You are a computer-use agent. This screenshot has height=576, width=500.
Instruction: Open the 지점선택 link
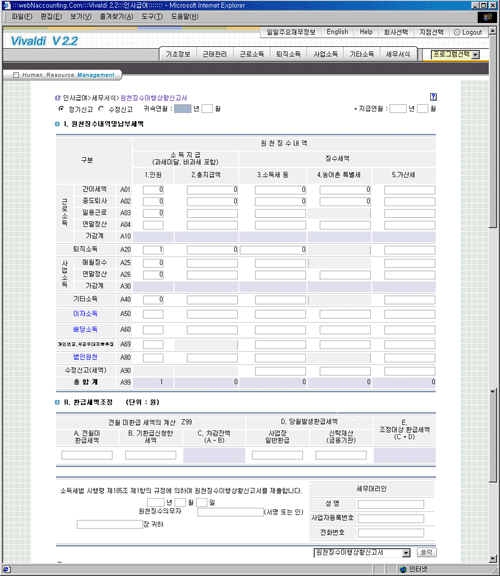[432, 32]
